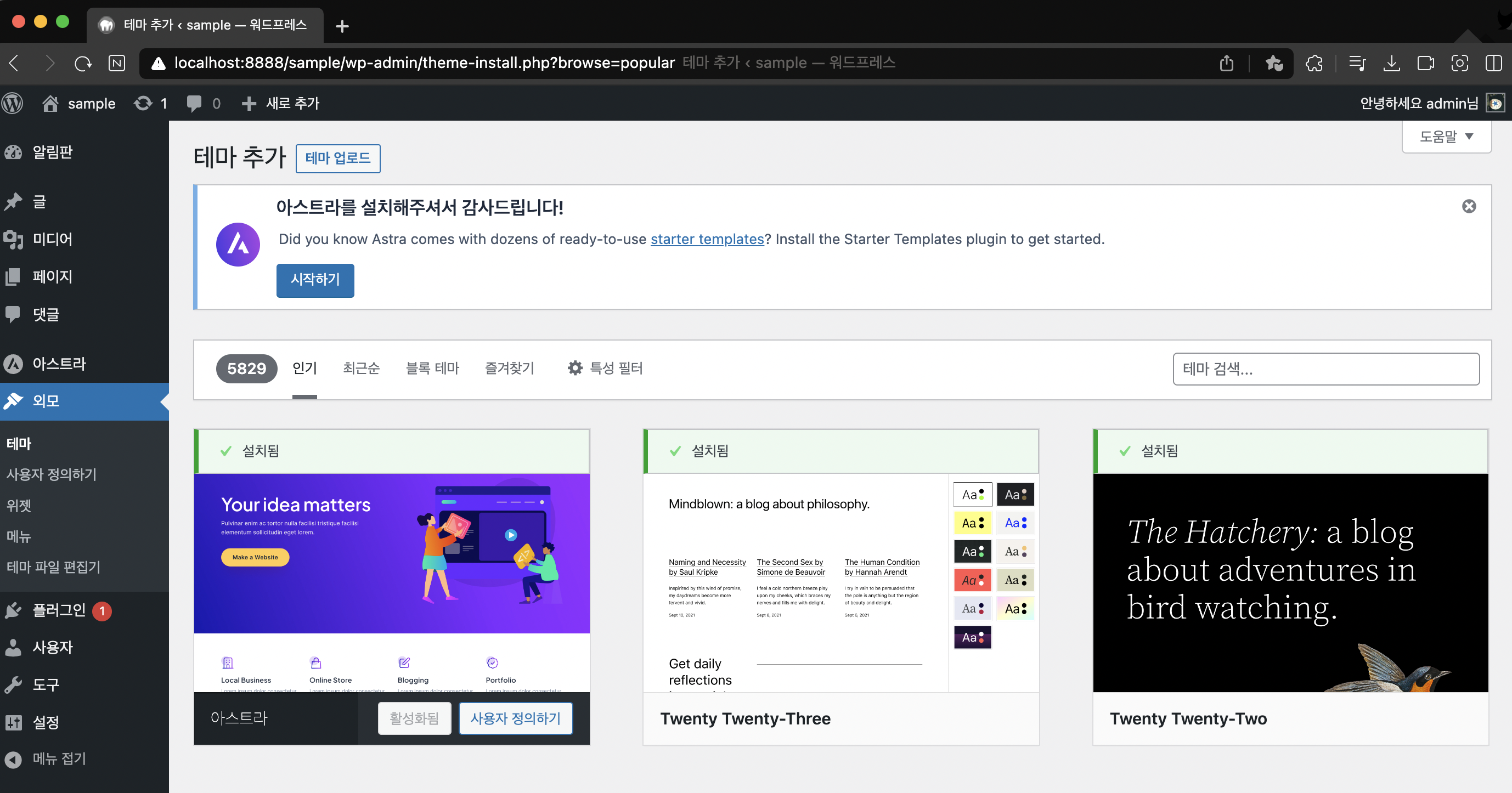Image resolution: width=1512 pixels, height=793 pixels.
Task: Click the browser extensions puzzle icon
Action: 1313,63
